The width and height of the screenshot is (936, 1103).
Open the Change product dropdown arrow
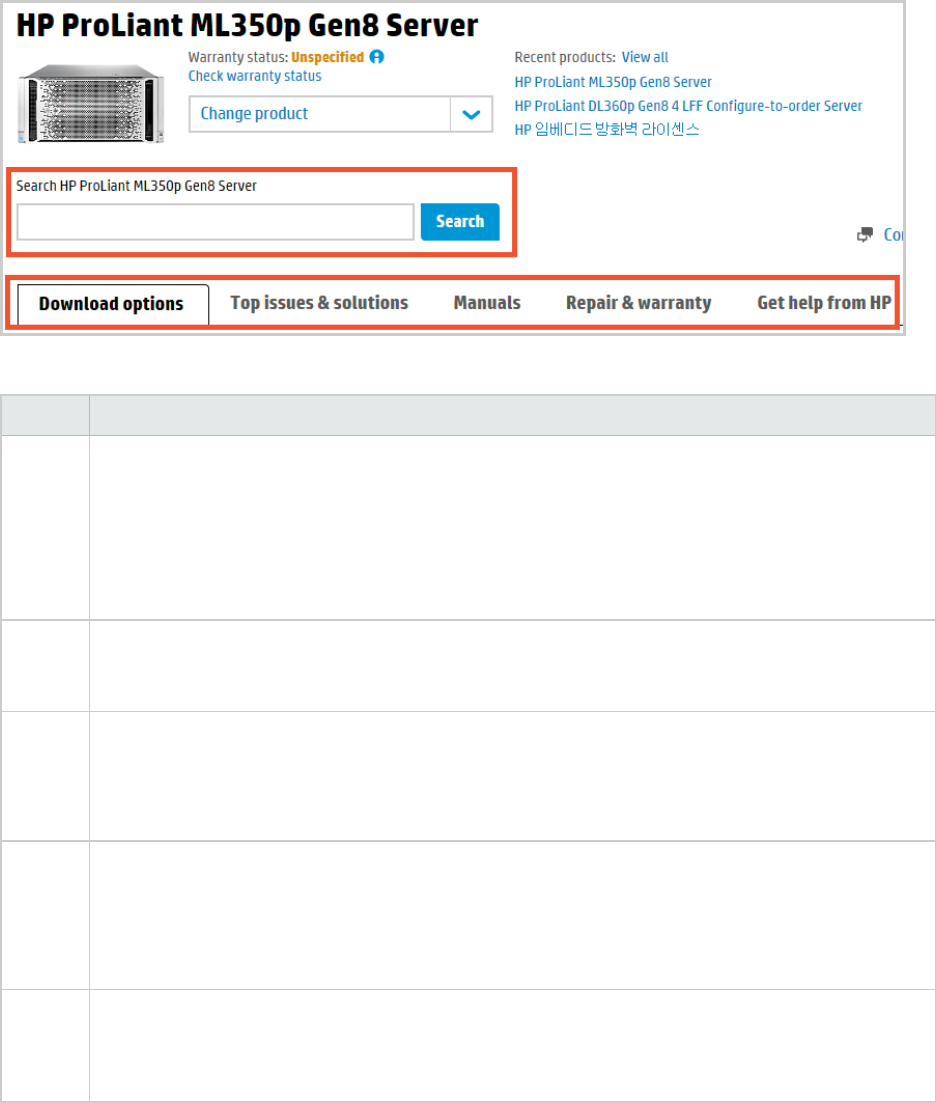click(471, 114)
